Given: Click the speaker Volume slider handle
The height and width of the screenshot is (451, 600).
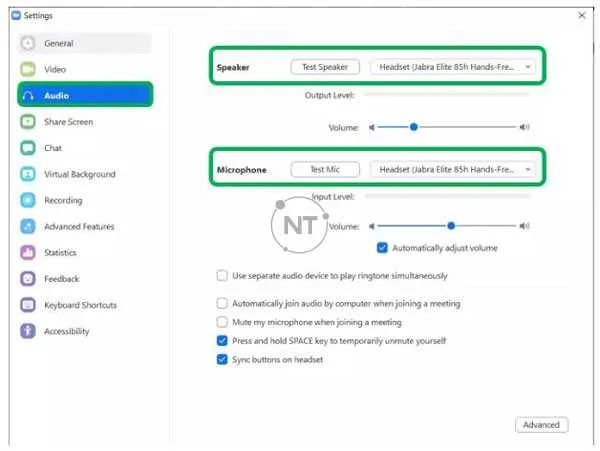Looking at the screenshot, I should point(414,127).
